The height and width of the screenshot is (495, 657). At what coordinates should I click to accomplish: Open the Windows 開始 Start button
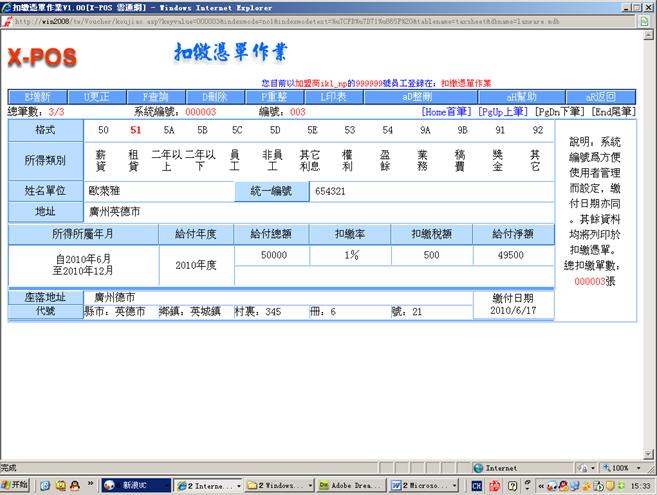[x=15, y=485]
